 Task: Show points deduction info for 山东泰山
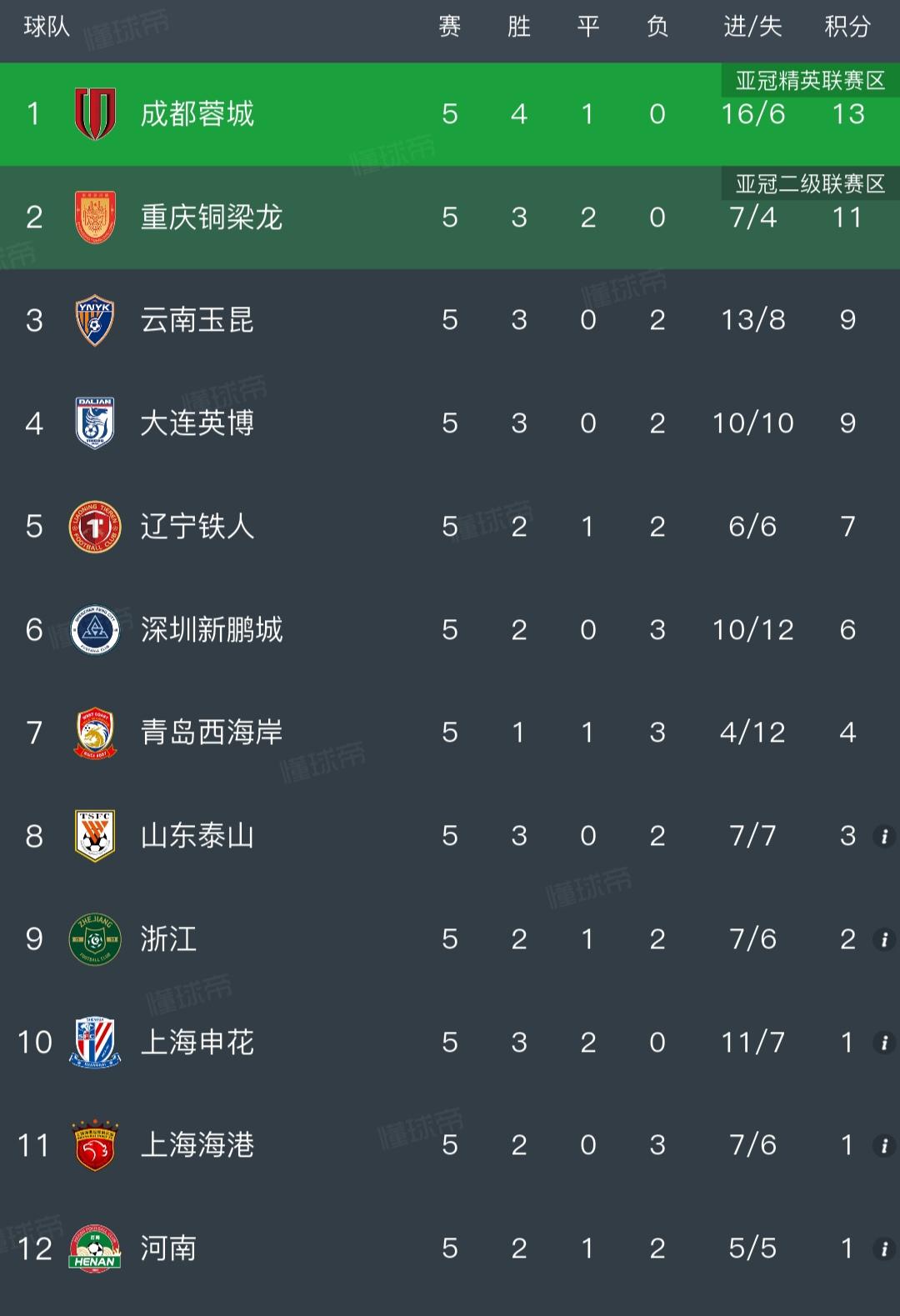click(883, 836)
